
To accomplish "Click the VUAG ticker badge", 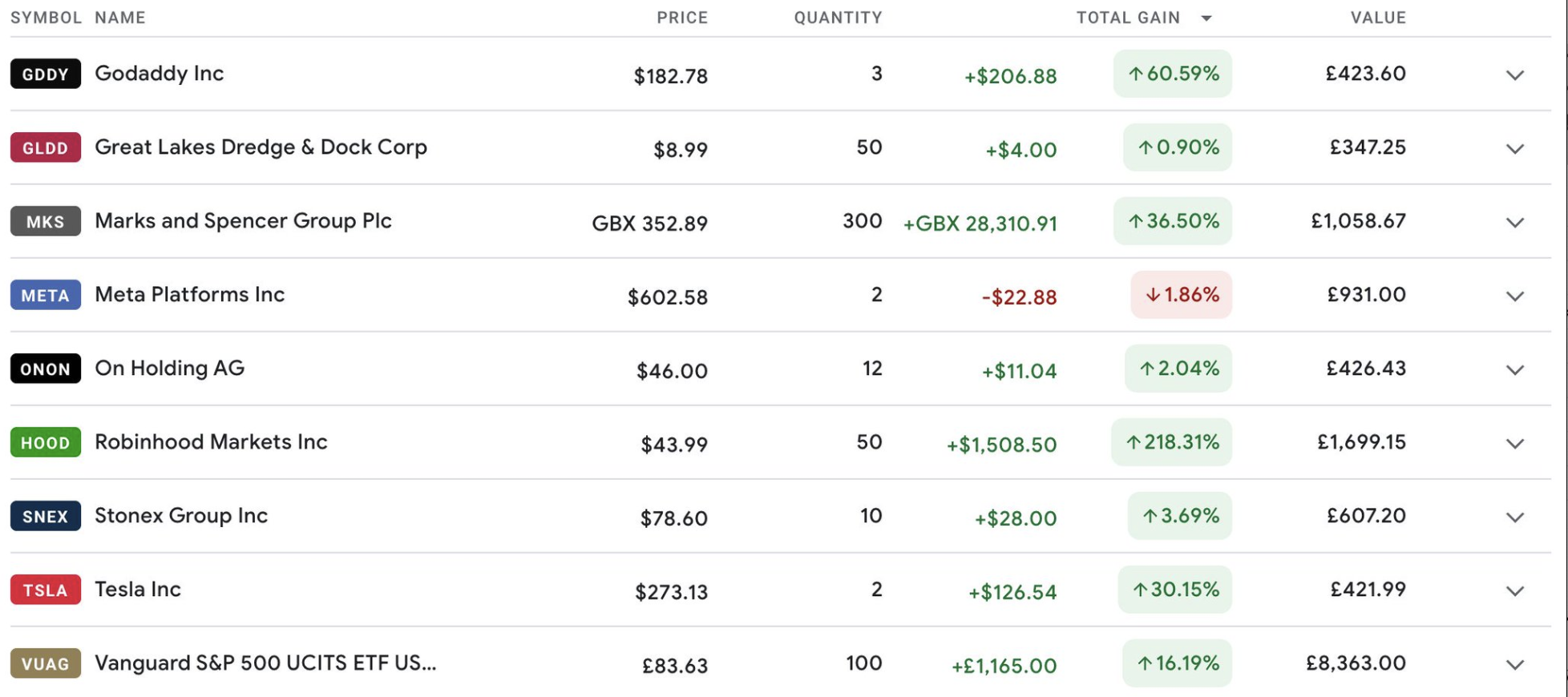I will pos(46,663).
